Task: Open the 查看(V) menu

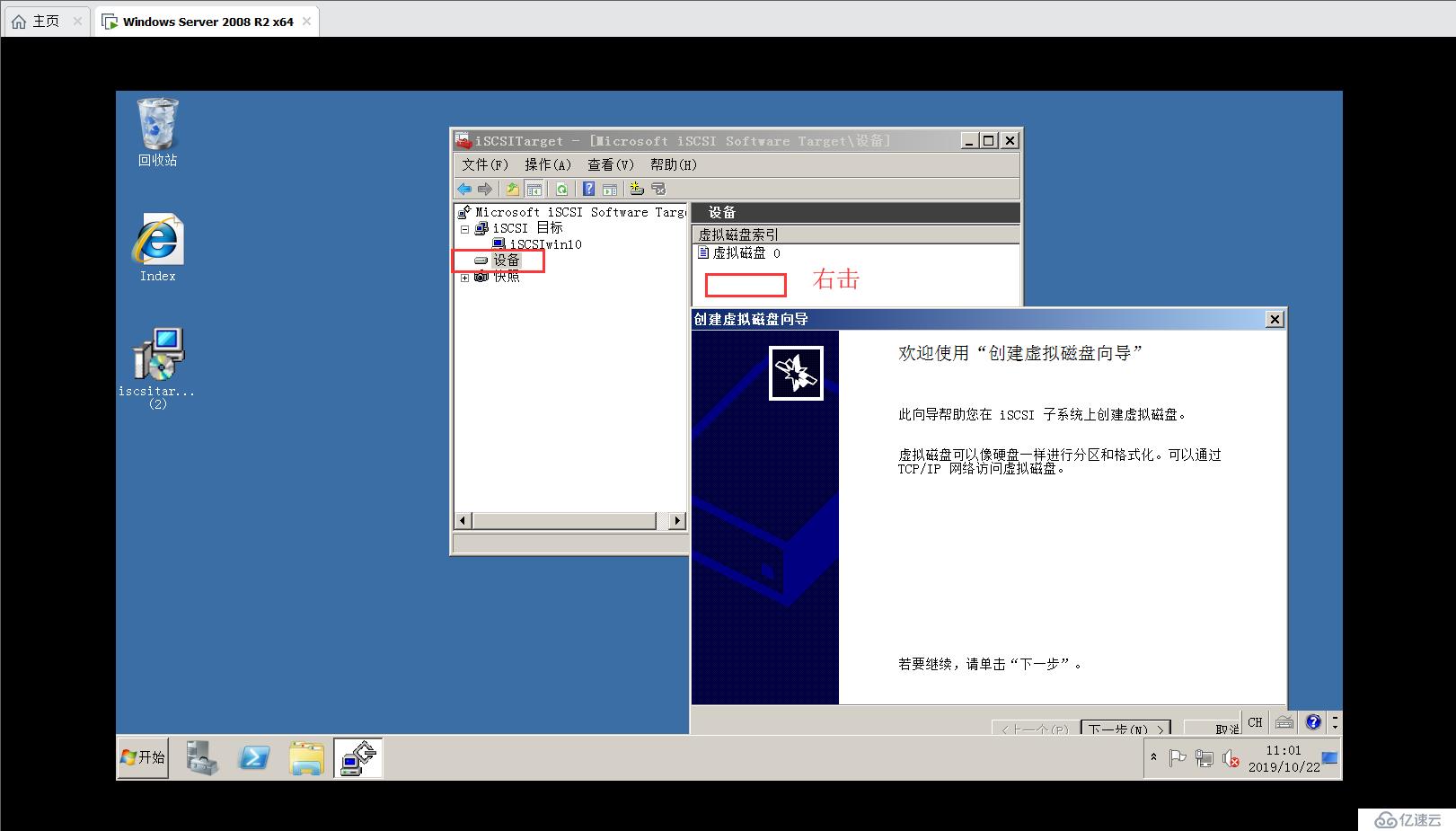Action: tap(611, 164)
